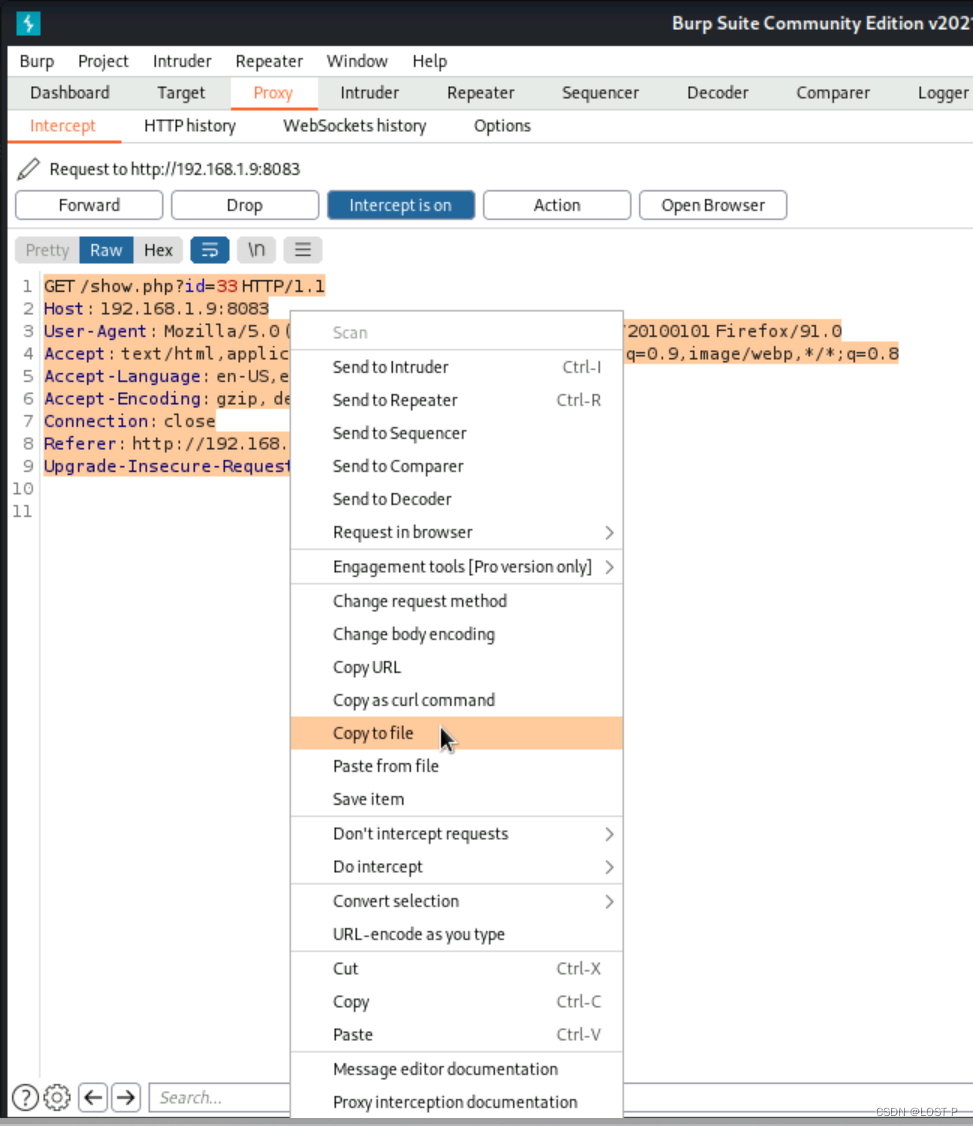Viewport: 973px width, 1126px height.
Task: Show non-printing characters with the \n icon
Action: (256, 249)
